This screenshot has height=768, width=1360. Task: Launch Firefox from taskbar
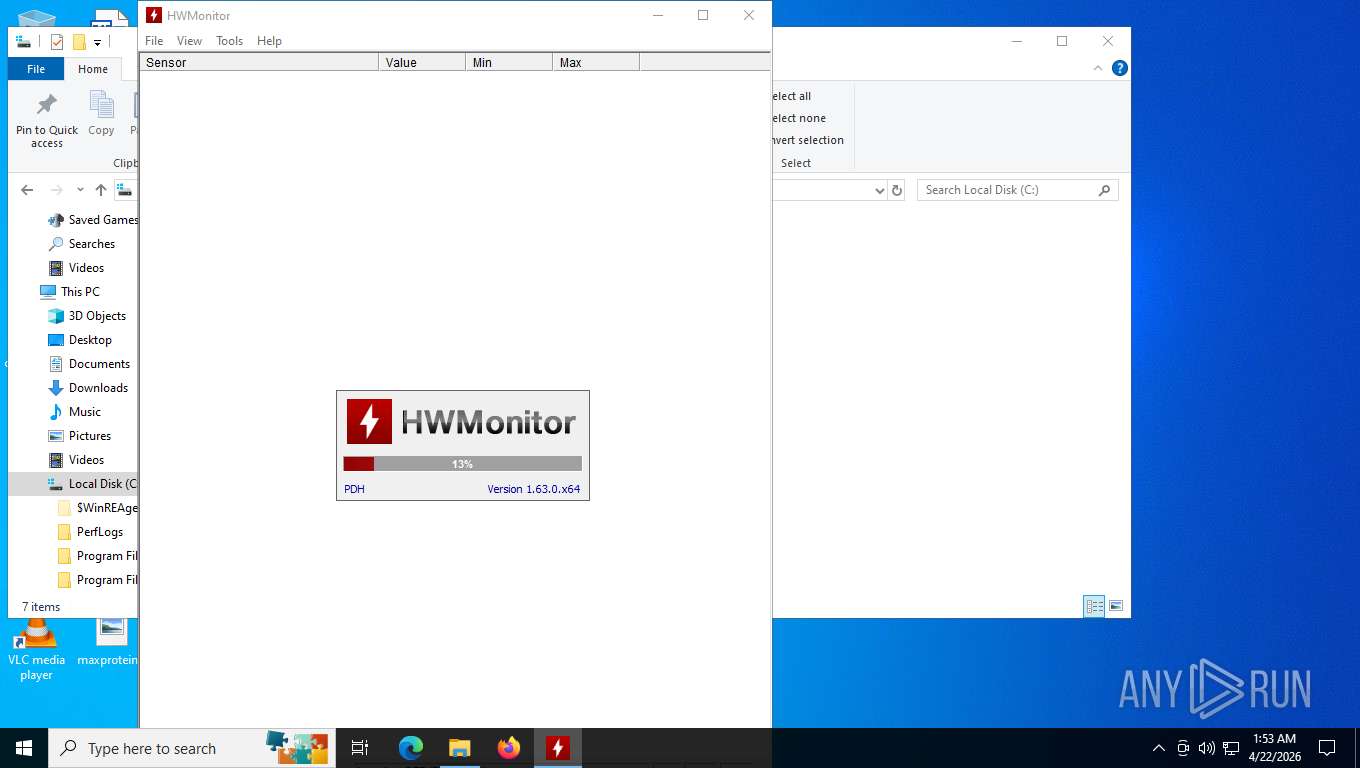point(509,748)
